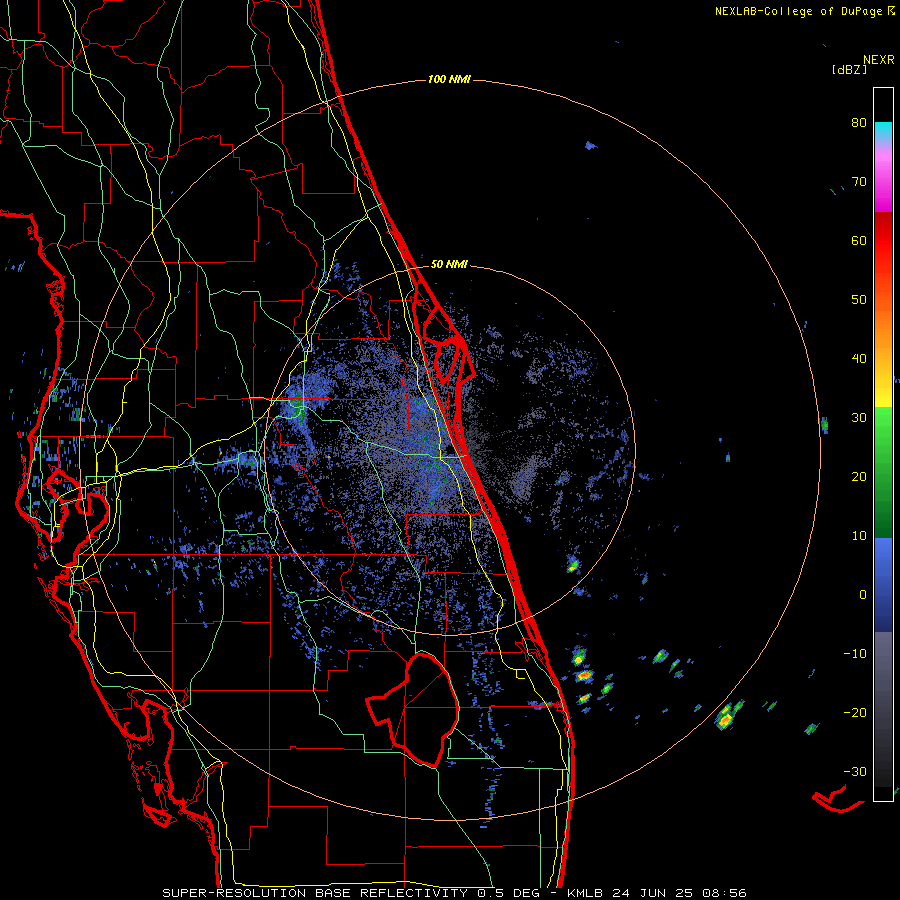Viewport: 900px width, 900px height.
Task: Click the 60 value on the dBZ scale
Action: [859, 241]
